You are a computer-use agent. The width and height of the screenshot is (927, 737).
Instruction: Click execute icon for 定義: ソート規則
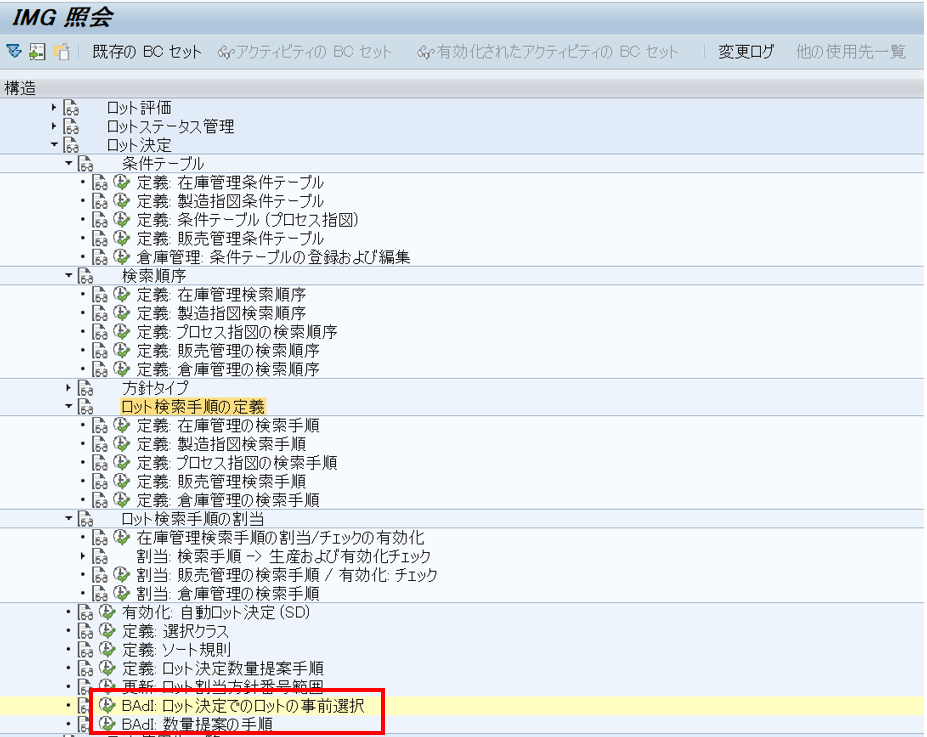(107, 650)
